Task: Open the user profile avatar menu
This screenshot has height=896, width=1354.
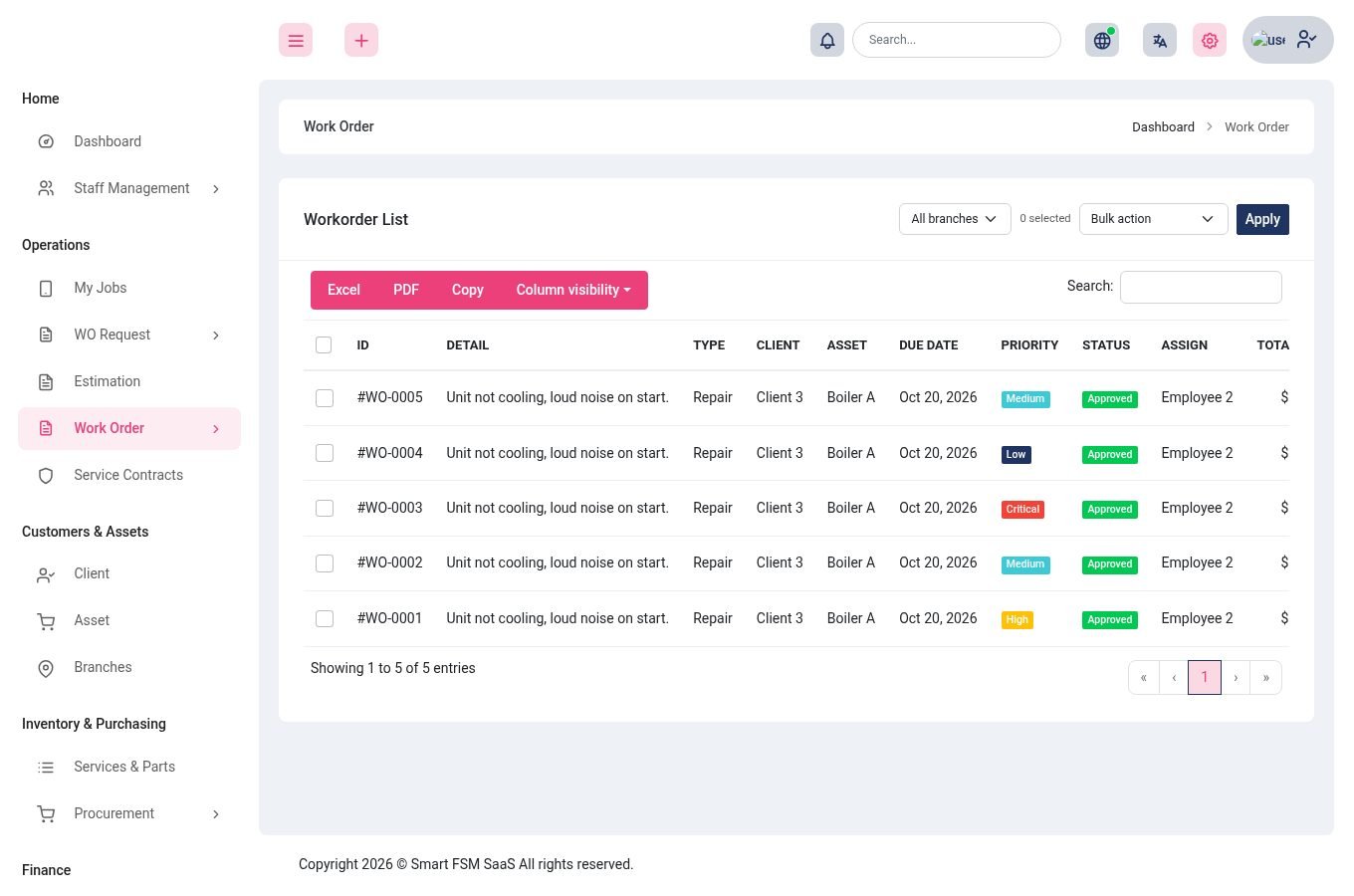Action: point(1288,40)
